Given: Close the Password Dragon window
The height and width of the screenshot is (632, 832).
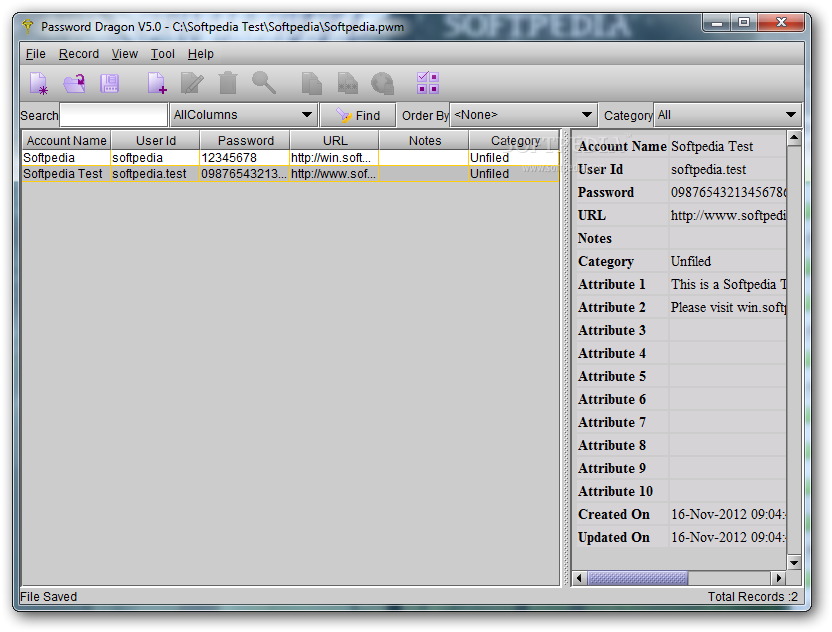Looking at the screenshot, I should point(781,23).
